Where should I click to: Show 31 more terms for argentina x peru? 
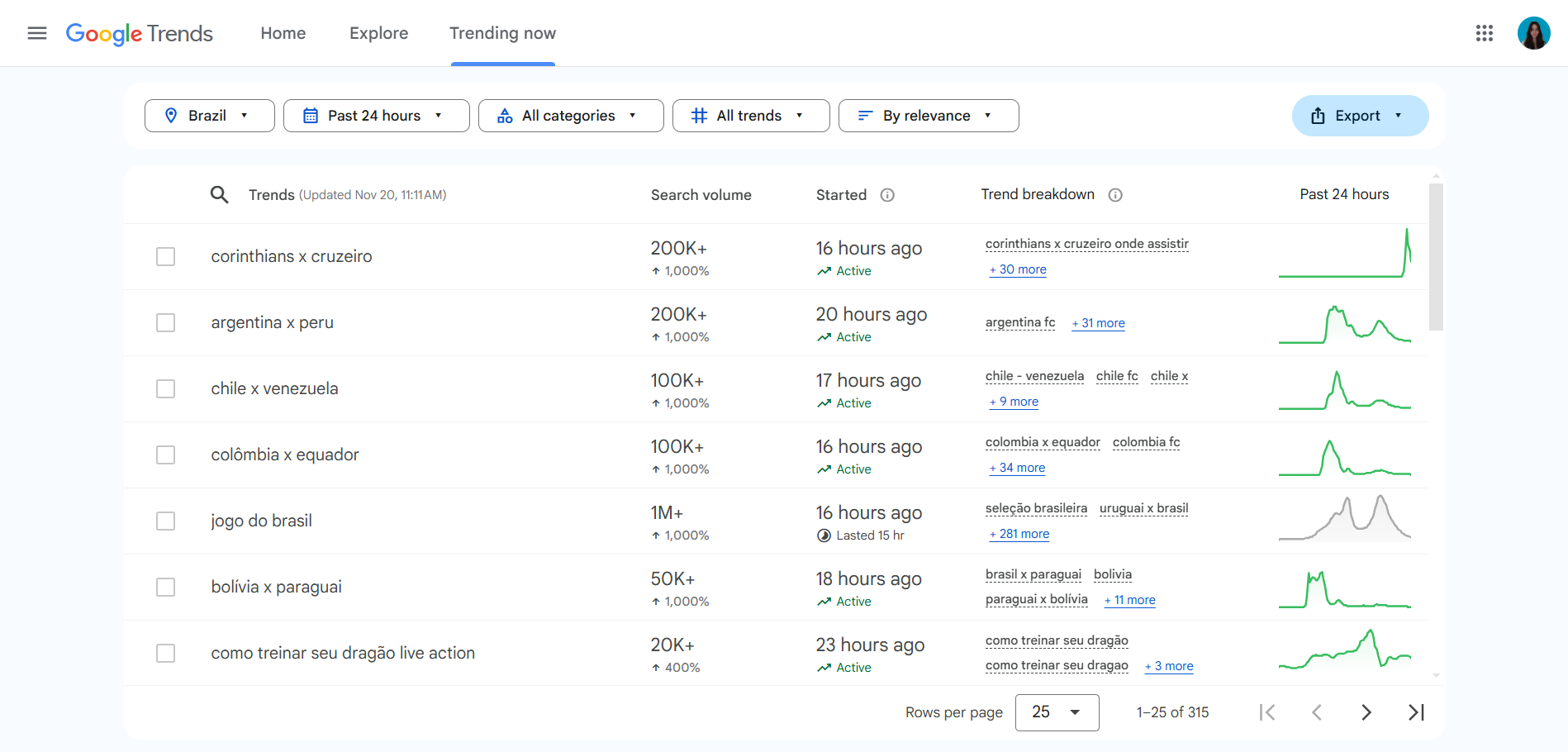point(1098,323)
